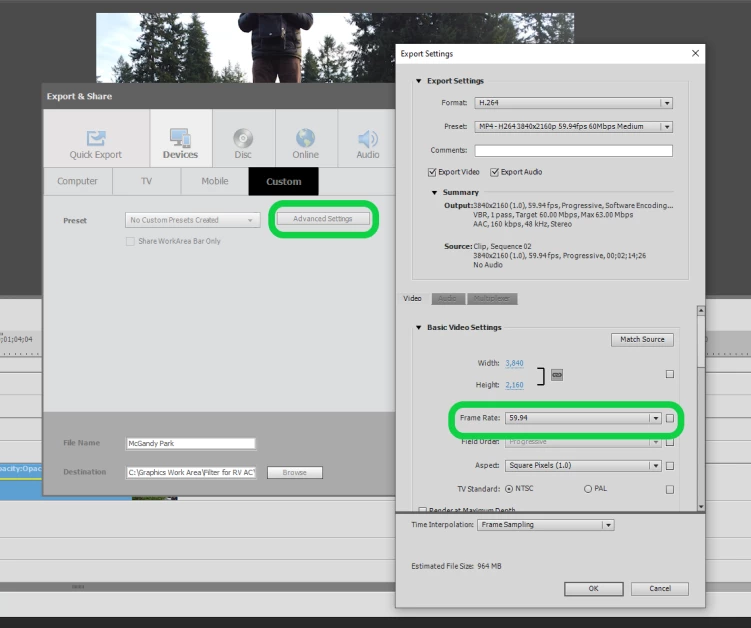Edit the Width value 3,840
The image size is (751, 628).
(x=514, y=363)
